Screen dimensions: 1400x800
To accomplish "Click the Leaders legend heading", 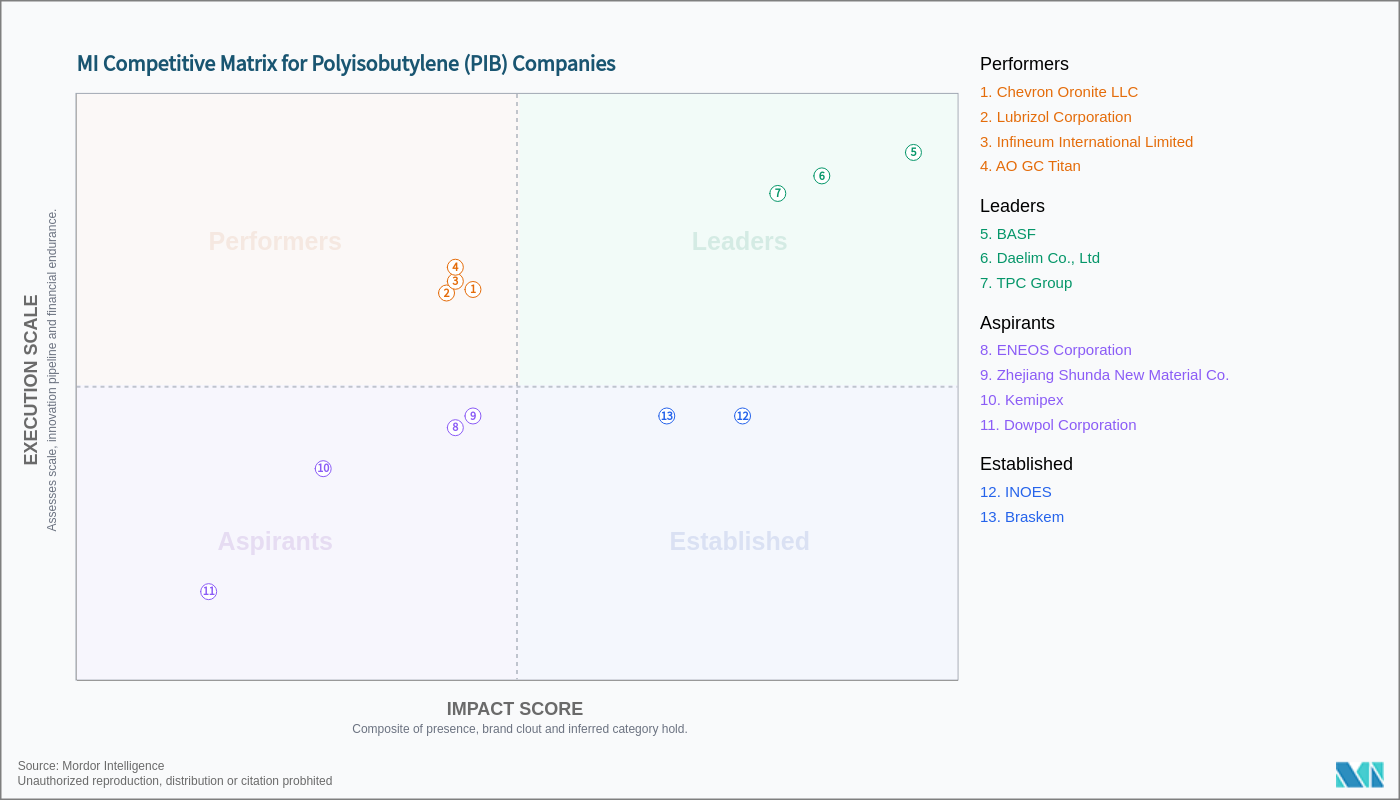I will [1012, 206].
